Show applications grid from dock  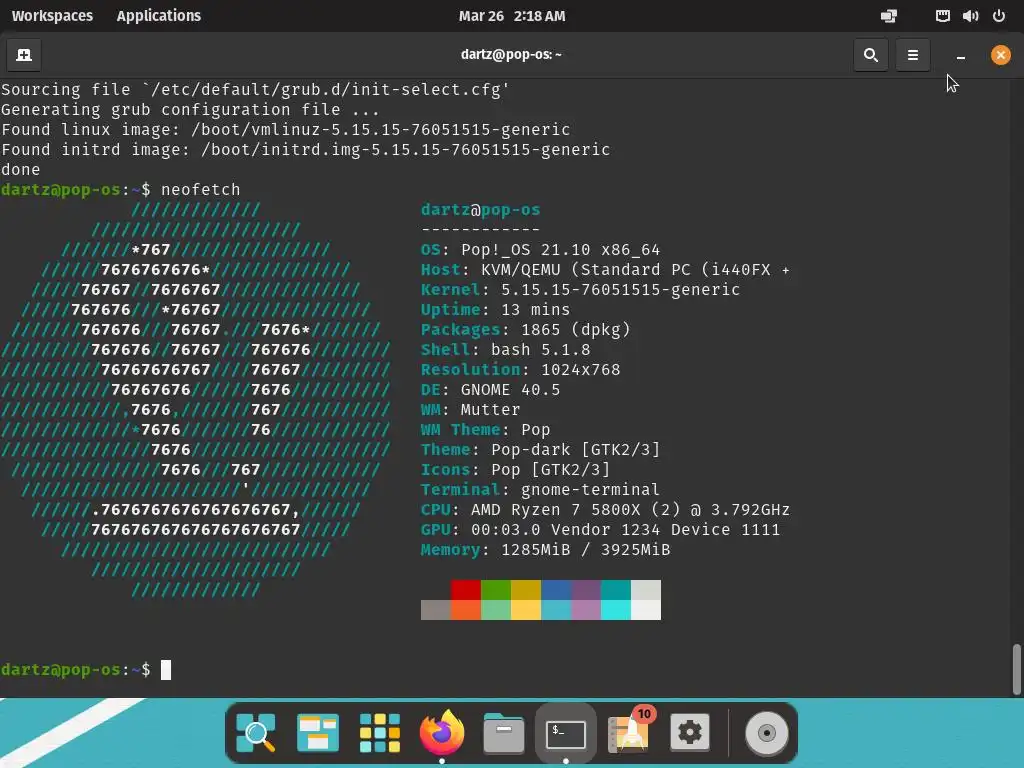(x=379, y=733)
